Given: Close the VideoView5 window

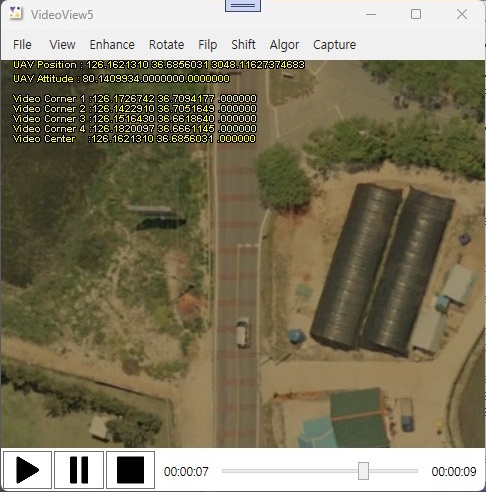Looking at the screenshot, I should (x=462, y=14).
